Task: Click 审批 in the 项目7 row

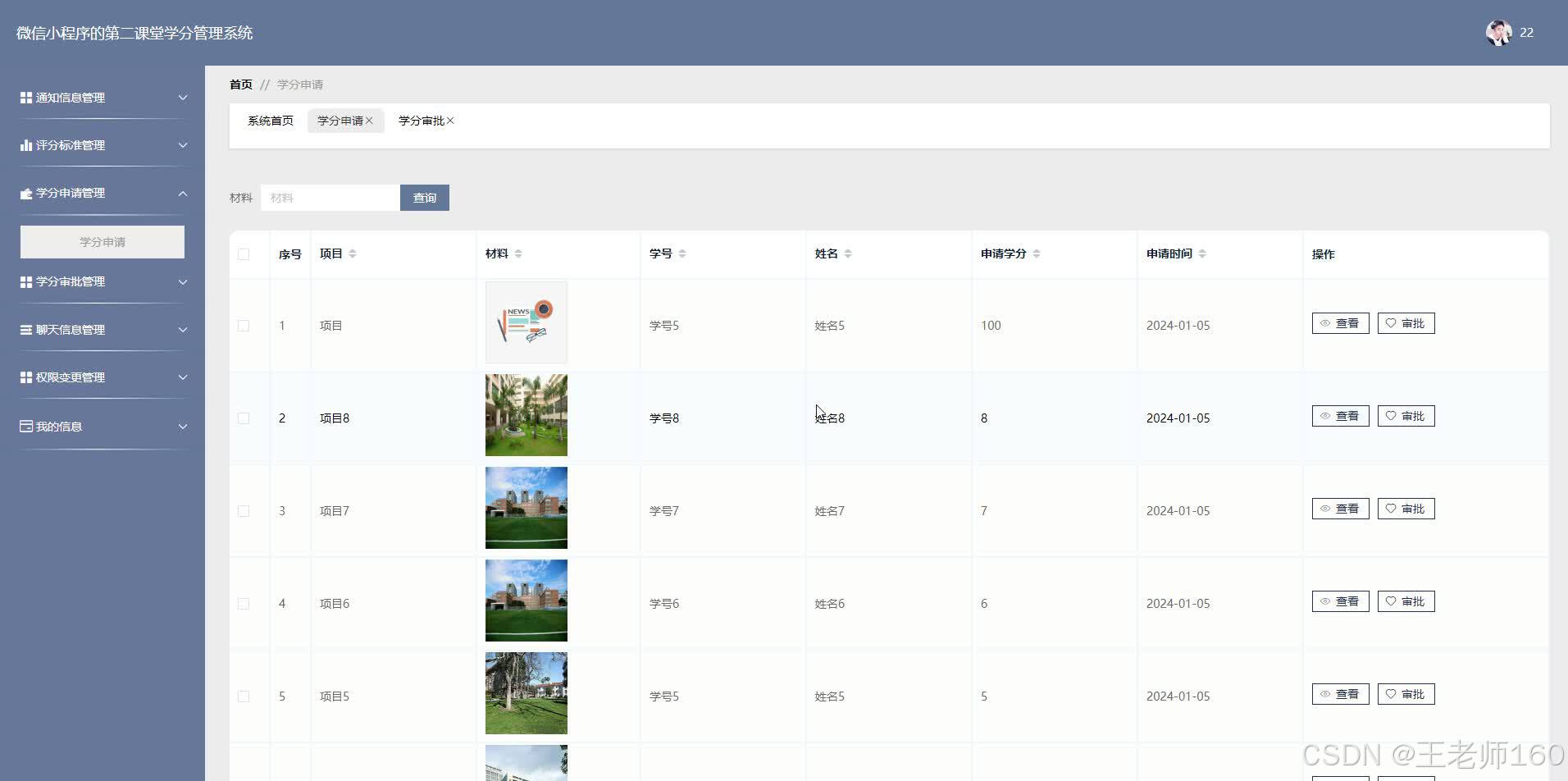Action: (x=1406, y=509)
